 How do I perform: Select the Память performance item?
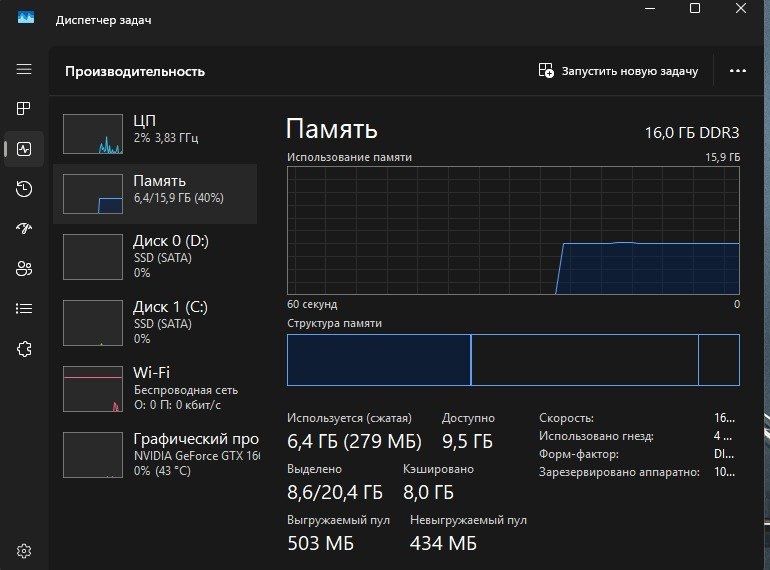(x=155, y=194)
